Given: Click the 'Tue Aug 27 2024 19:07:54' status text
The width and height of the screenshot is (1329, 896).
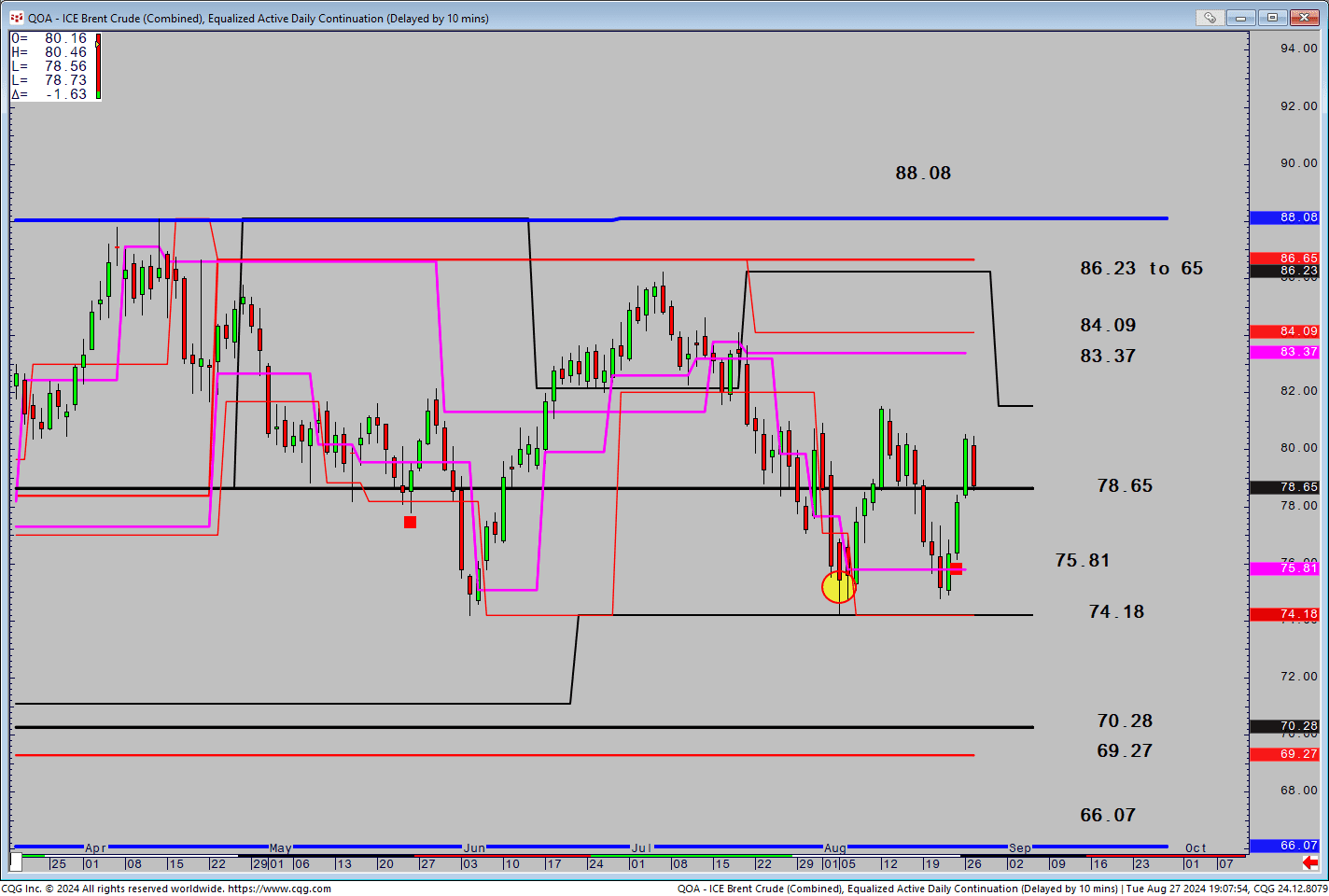Looking at the screenshot, I should click(1187, 889).
